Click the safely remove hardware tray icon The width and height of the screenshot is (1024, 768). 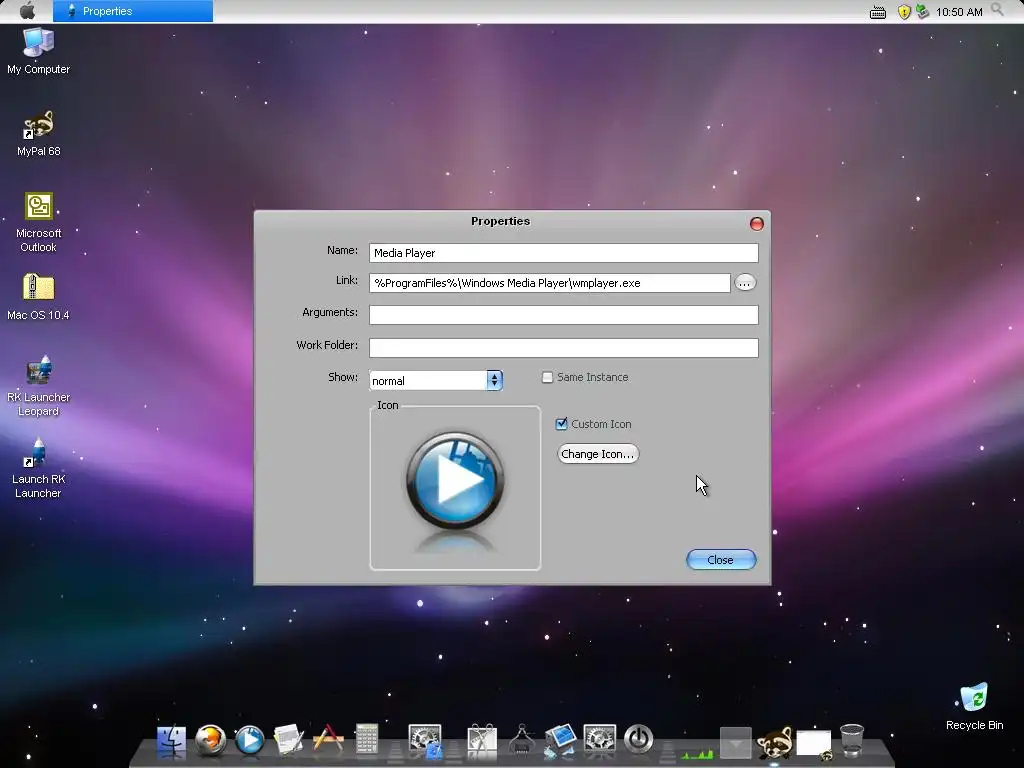tap(922, 12)
